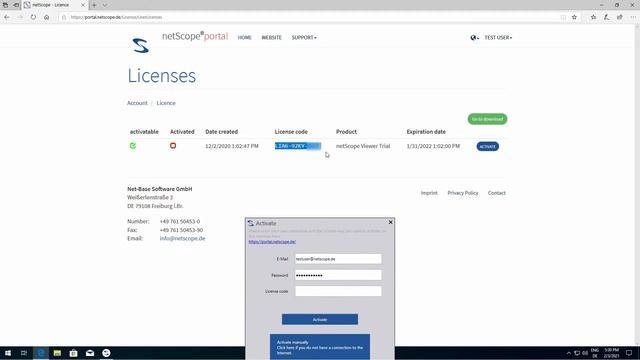Reload the page with the refresh icon

tap(33, 17)
